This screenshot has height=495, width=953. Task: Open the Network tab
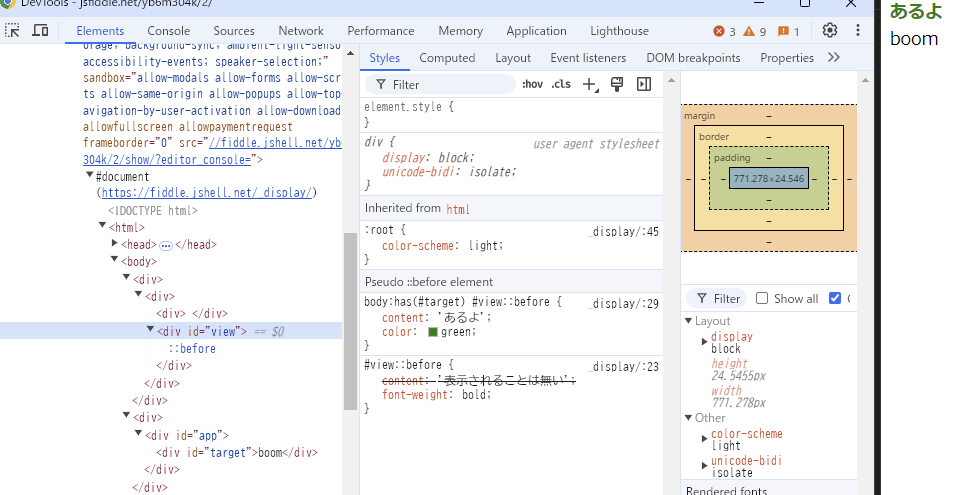301,30
